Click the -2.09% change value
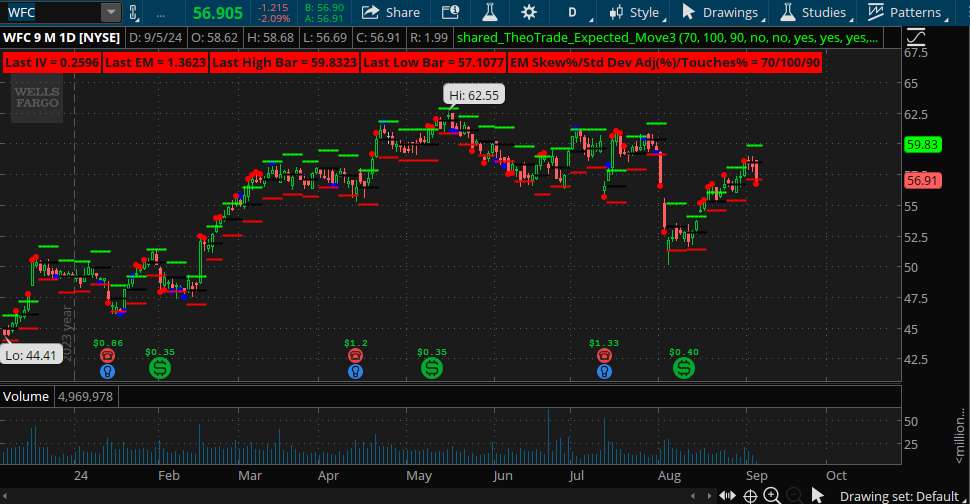This screenshot has width=970, height=504. point(273,19)
